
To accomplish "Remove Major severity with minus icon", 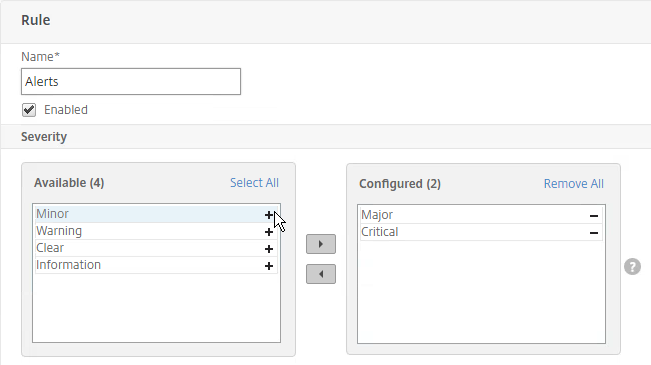I will [594, 216].
